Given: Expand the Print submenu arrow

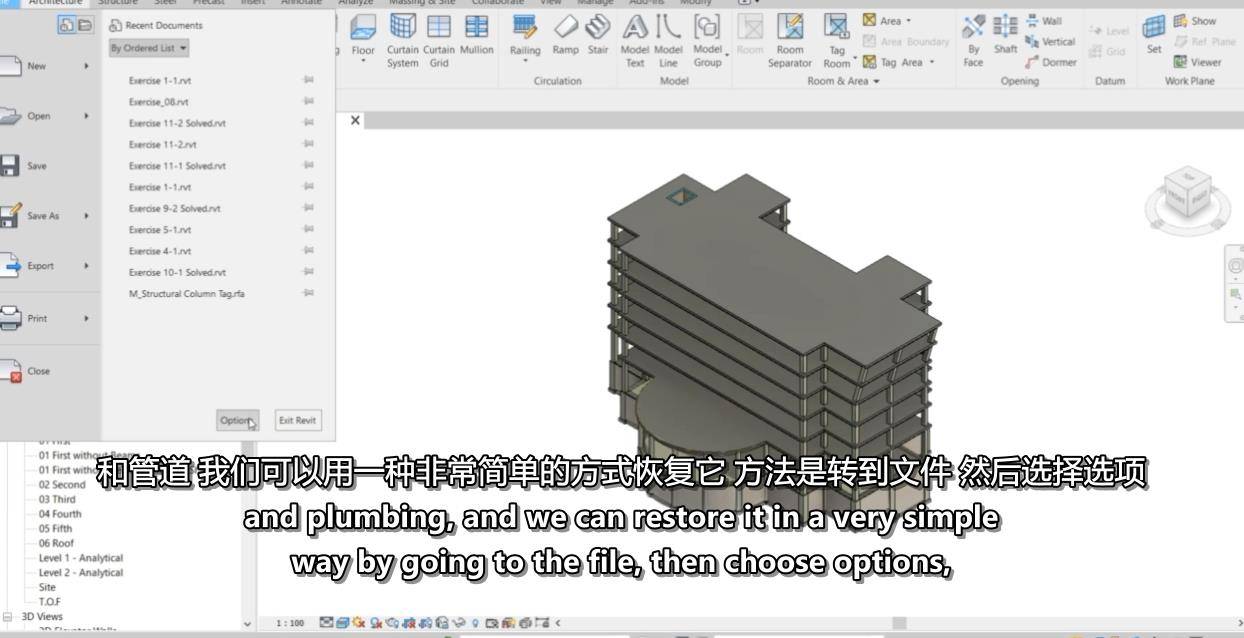Looking at the screenshot, I should [86, 318].
